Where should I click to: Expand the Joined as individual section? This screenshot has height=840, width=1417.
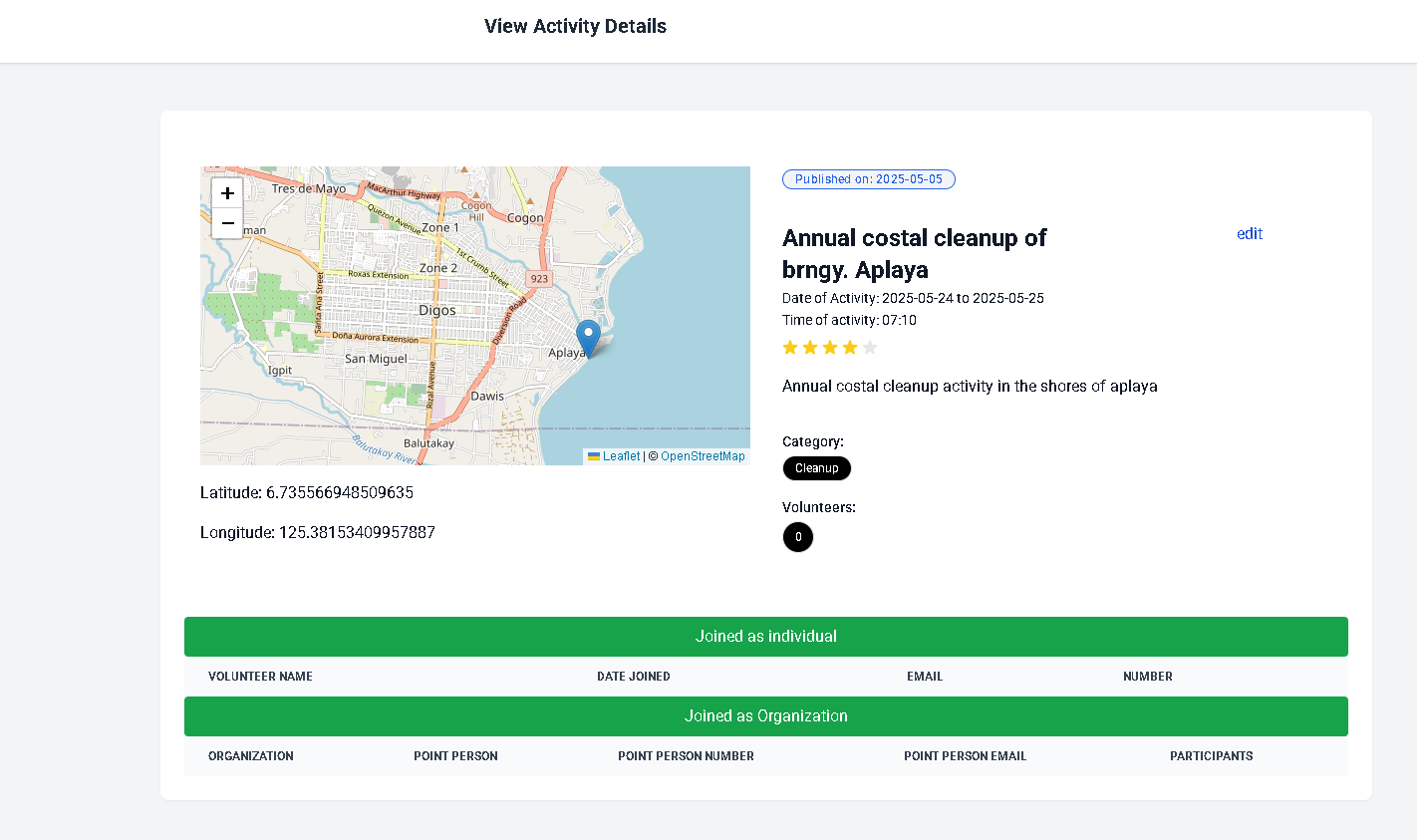tap(765, 637)
